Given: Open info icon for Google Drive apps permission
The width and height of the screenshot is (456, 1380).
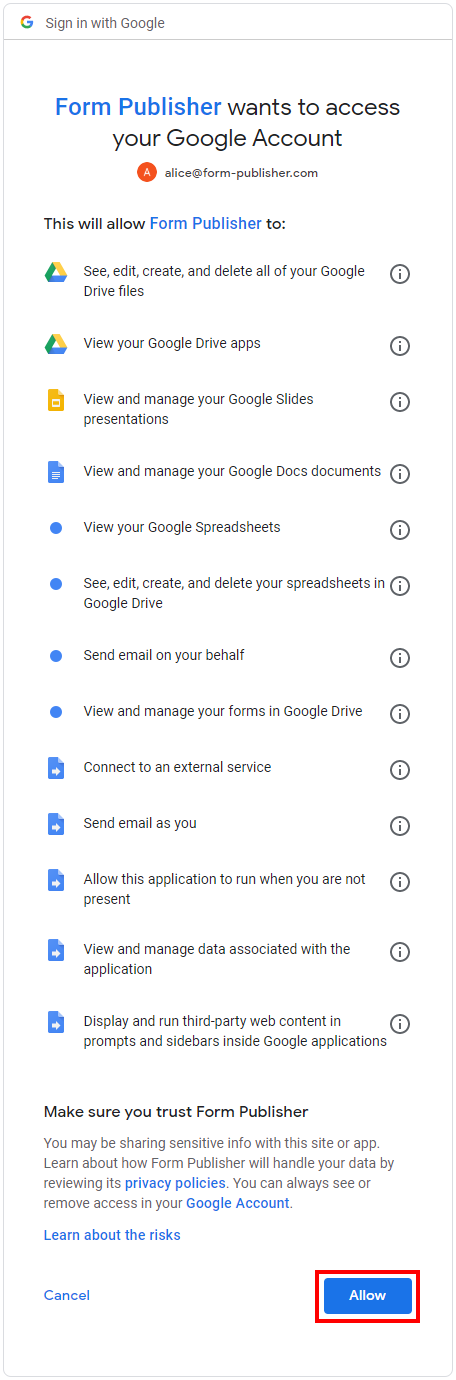Looking at the screenshot, I should tap(400, 346).
